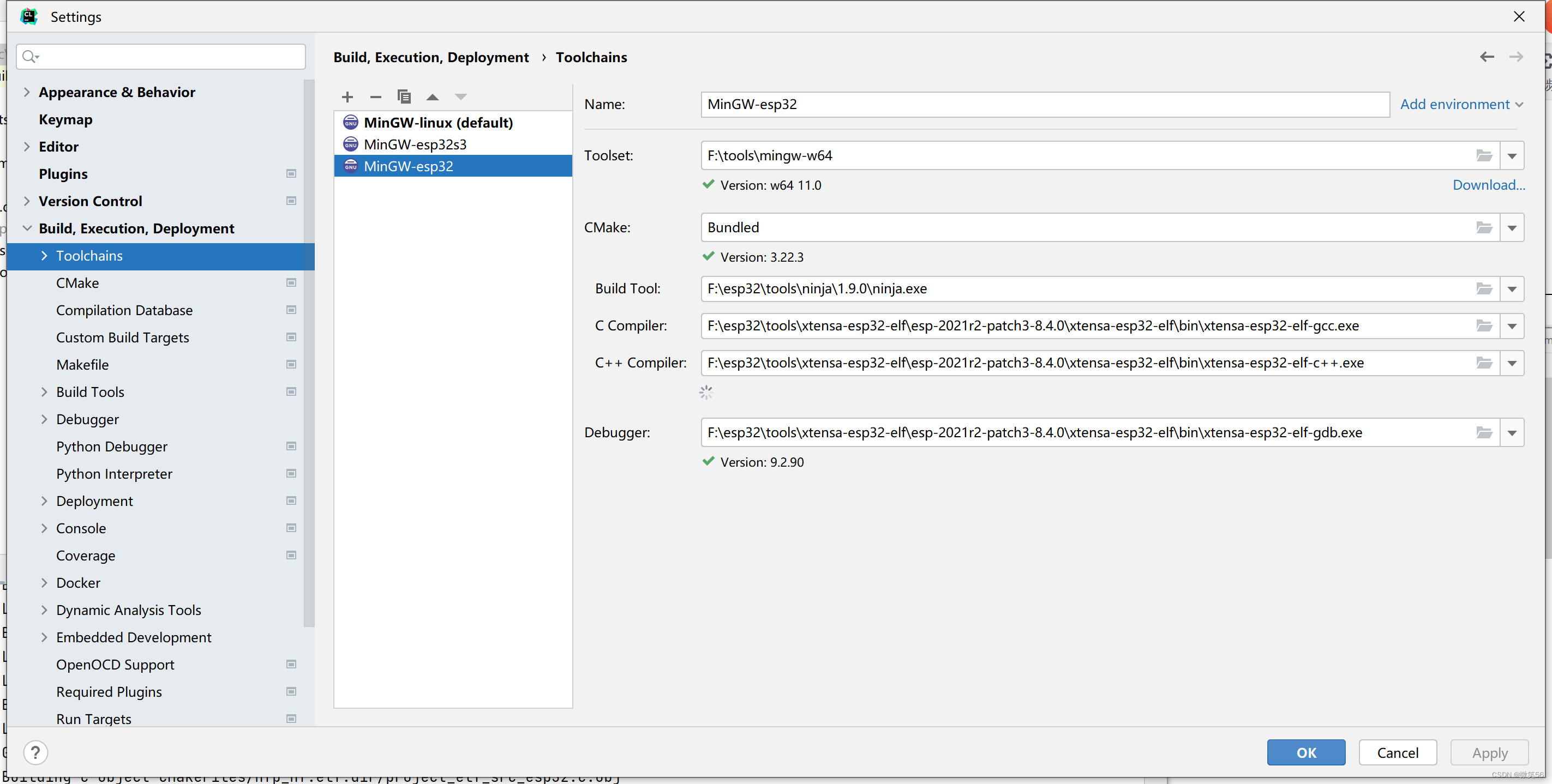This screenshot has height=784, width=1552.
Task: Expand the Editor section
Action: pos(27,147)
